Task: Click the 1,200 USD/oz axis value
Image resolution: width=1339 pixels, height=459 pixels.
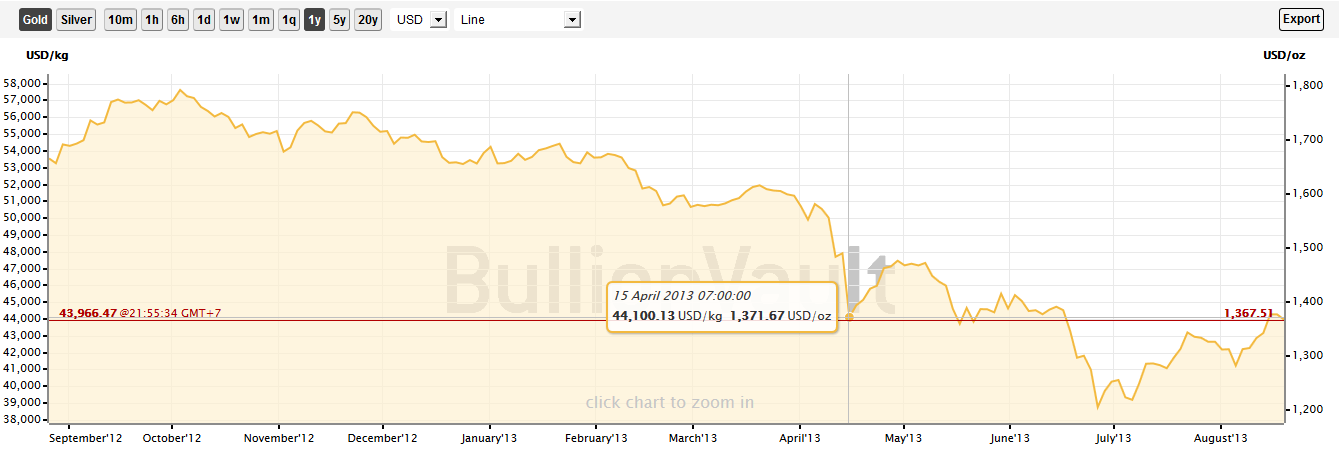Action: (x=1306, y=410)
